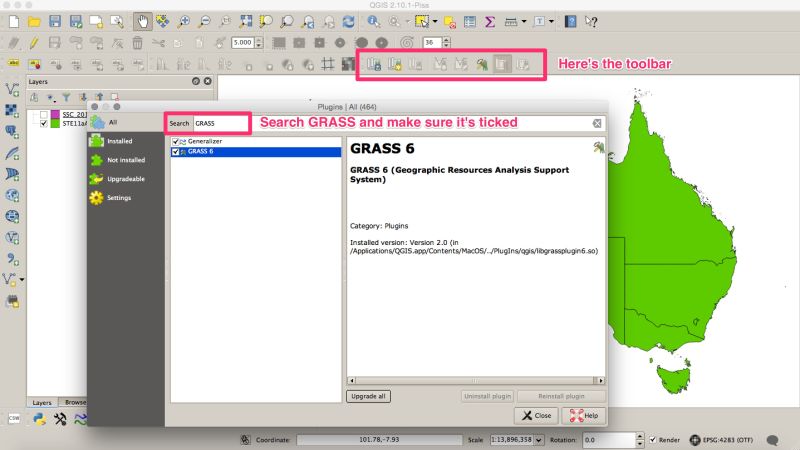The width and height of the screenshot is (800, 450).
Task: Click the magenta SSC_20 layer color swatch
Action: coord(55,114)
